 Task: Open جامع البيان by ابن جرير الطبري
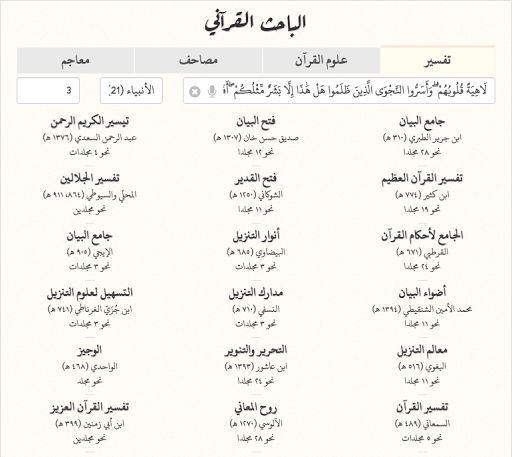(x=422, y=122)
